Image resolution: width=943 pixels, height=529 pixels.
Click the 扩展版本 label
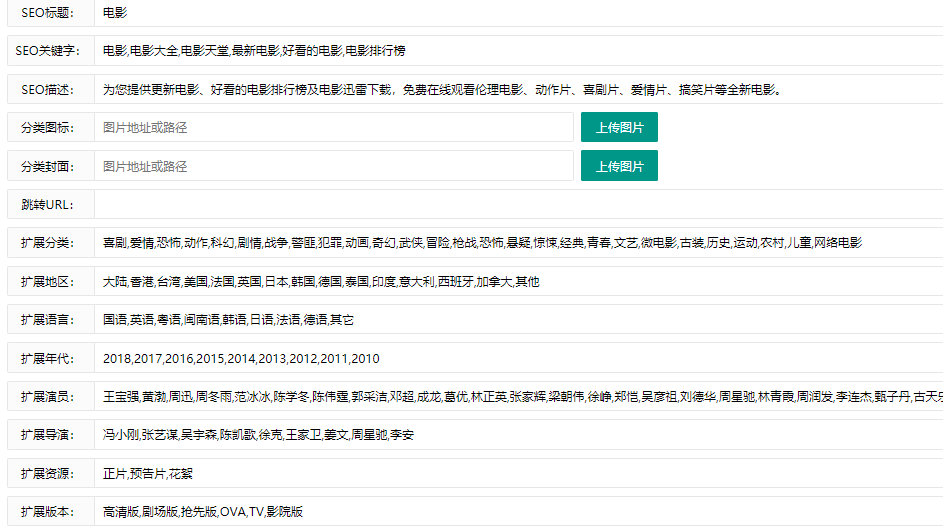(47, 511)
